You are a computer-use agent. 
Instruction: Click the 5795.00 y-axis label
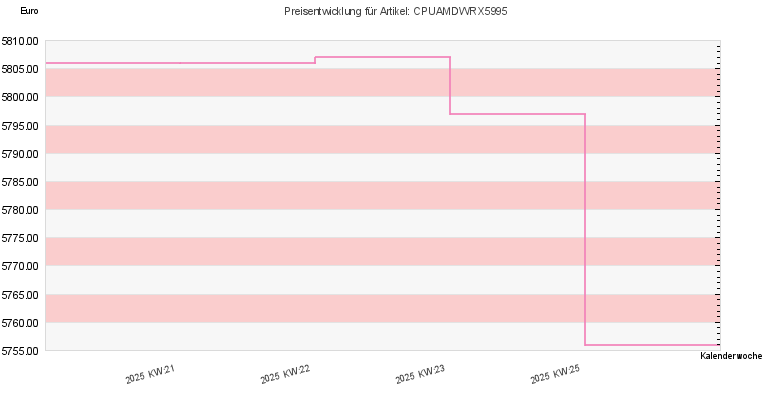(x=20, y=126)
